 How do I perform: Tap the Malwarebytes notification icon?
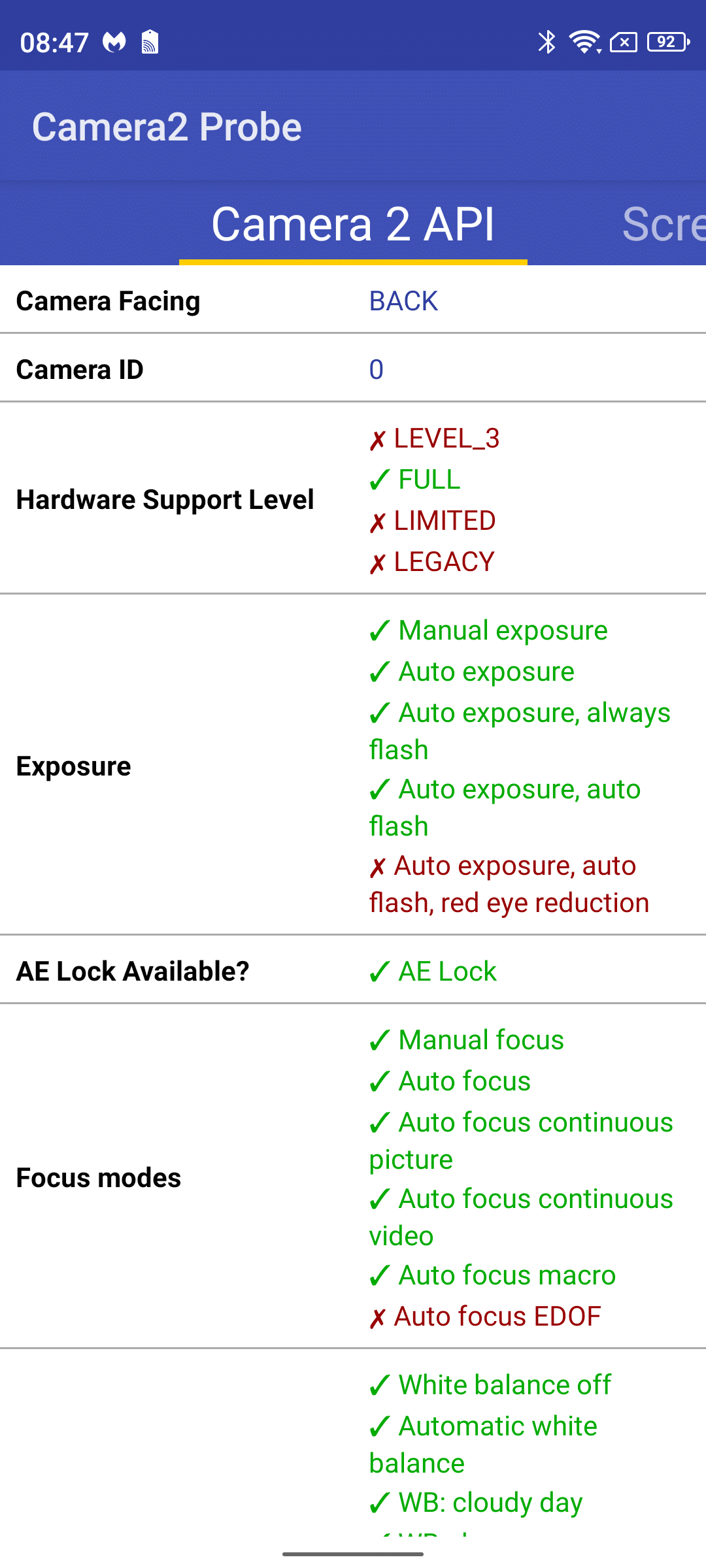pyautogui.click(x=114, y=42)
